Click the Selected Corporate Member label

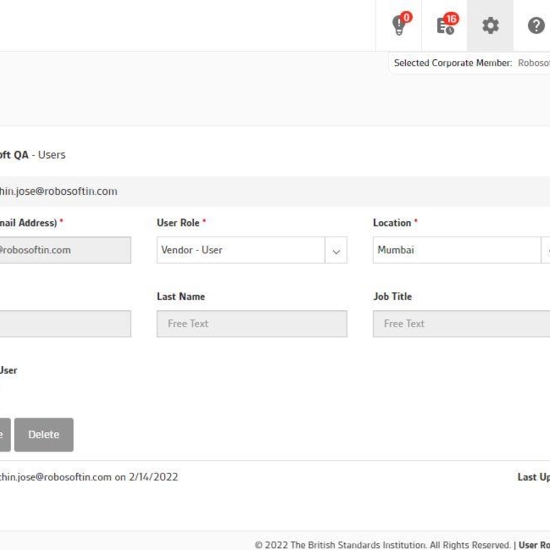(x=453, y=63)
